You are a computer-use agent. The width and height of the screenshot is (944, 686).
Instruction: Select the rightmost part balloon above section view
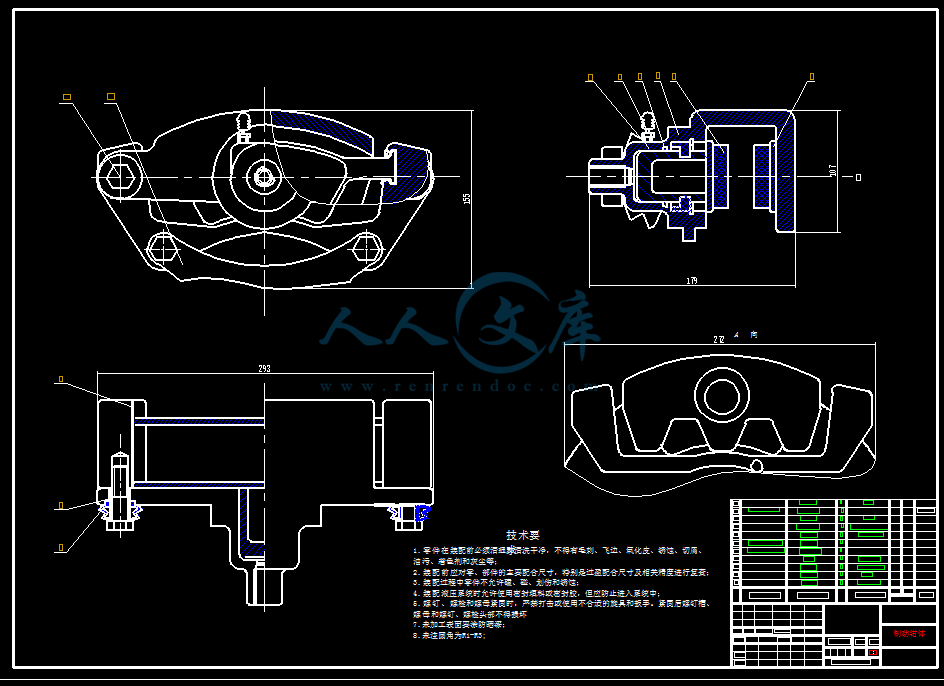click(x=811, y=76)
